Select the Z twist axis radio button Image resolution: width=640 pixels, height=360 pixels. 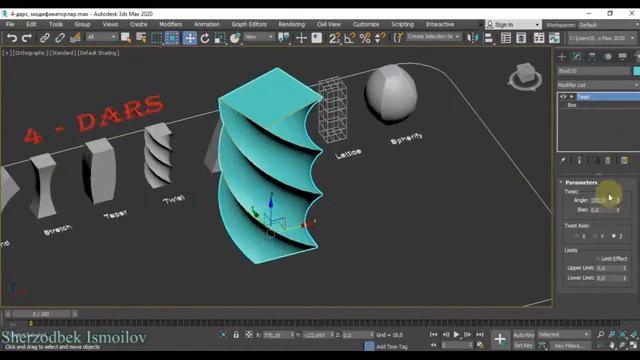[x=614, y=236]
